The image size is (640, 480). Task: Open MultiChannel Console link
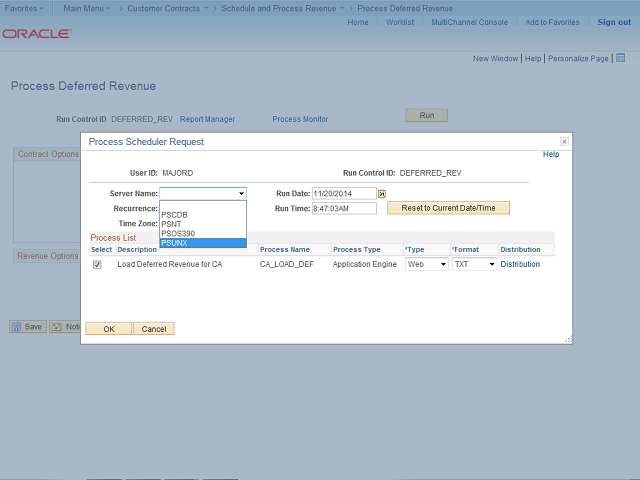point(469,22)
